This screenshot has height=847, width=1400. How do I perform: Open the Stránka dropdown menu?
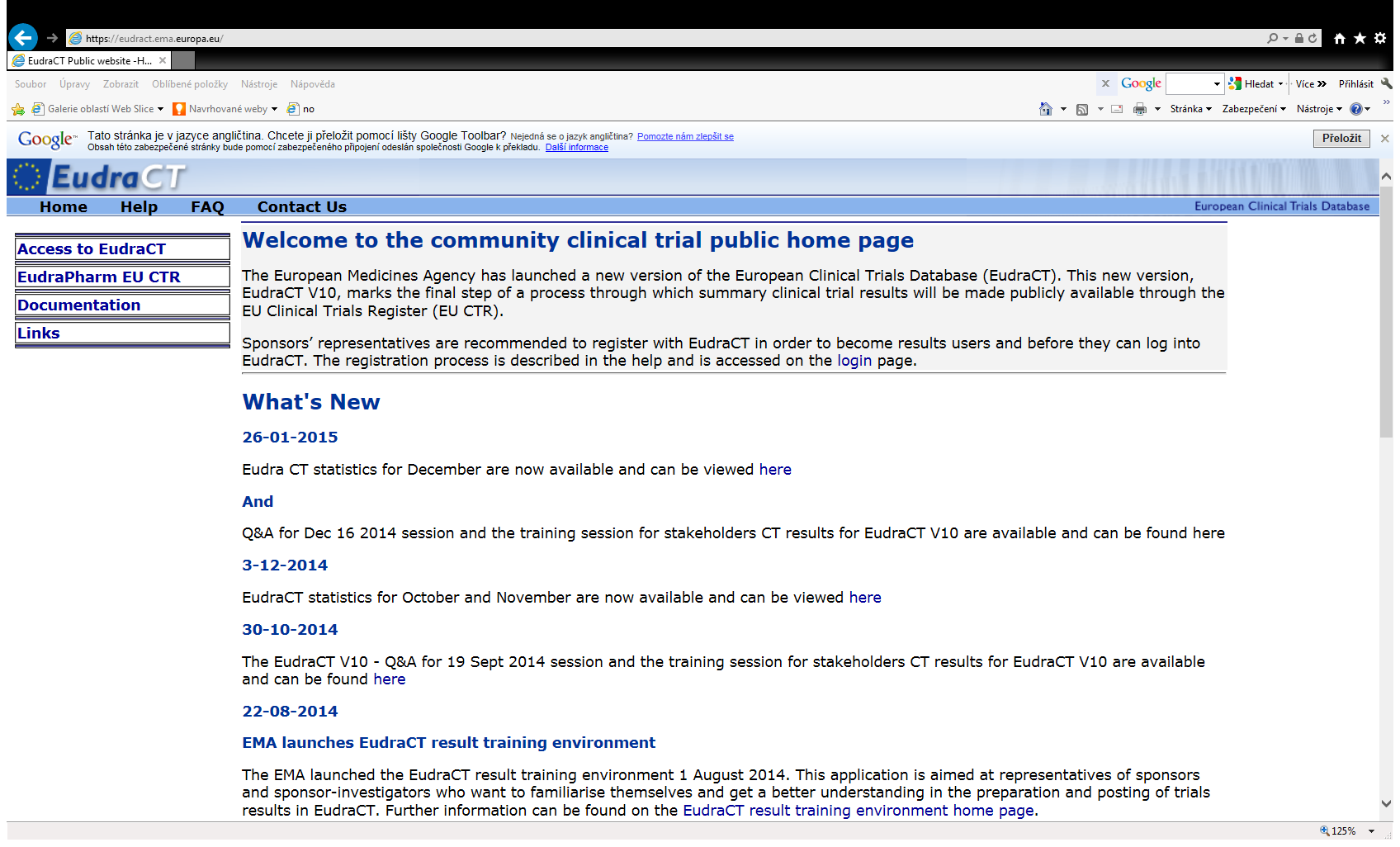[x=1190, y=109]
